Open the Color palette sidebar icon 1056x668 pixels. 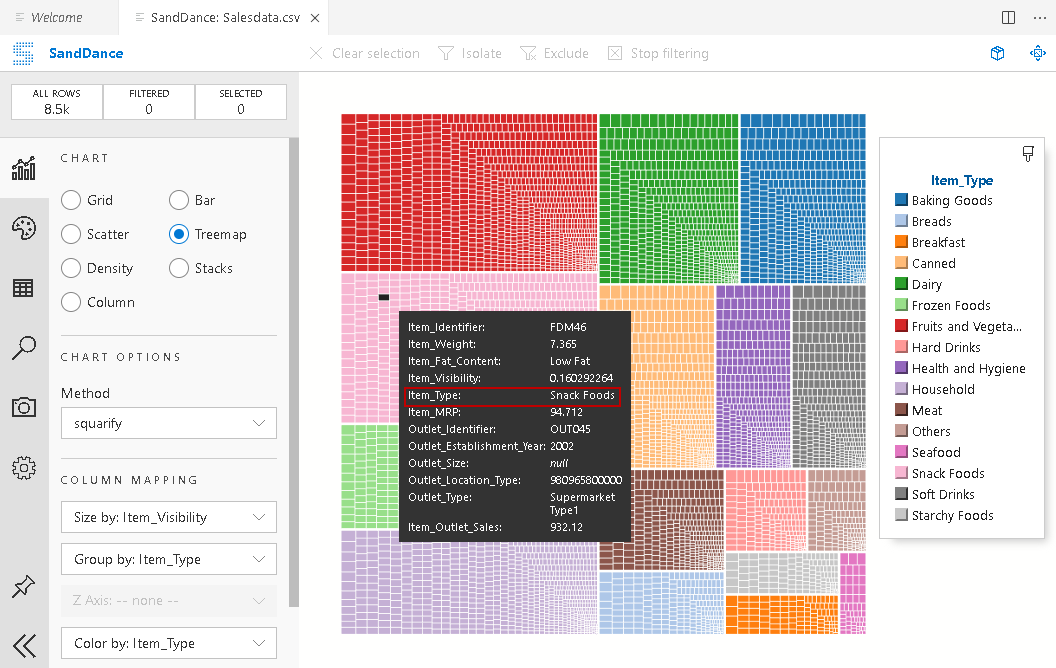[24, 229]
